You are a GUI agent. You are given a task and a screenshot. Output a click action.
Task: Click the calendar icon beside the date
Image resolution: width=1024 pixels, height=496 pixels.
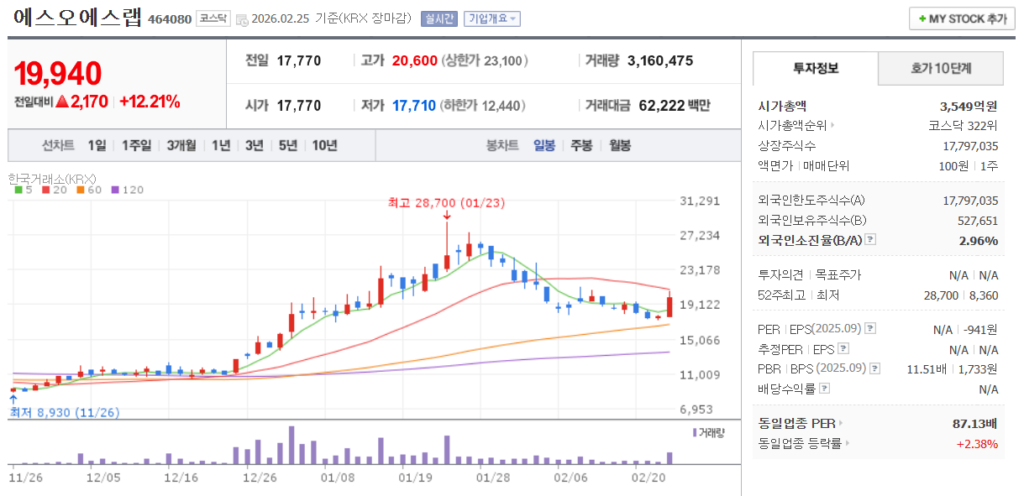(242, 19)
